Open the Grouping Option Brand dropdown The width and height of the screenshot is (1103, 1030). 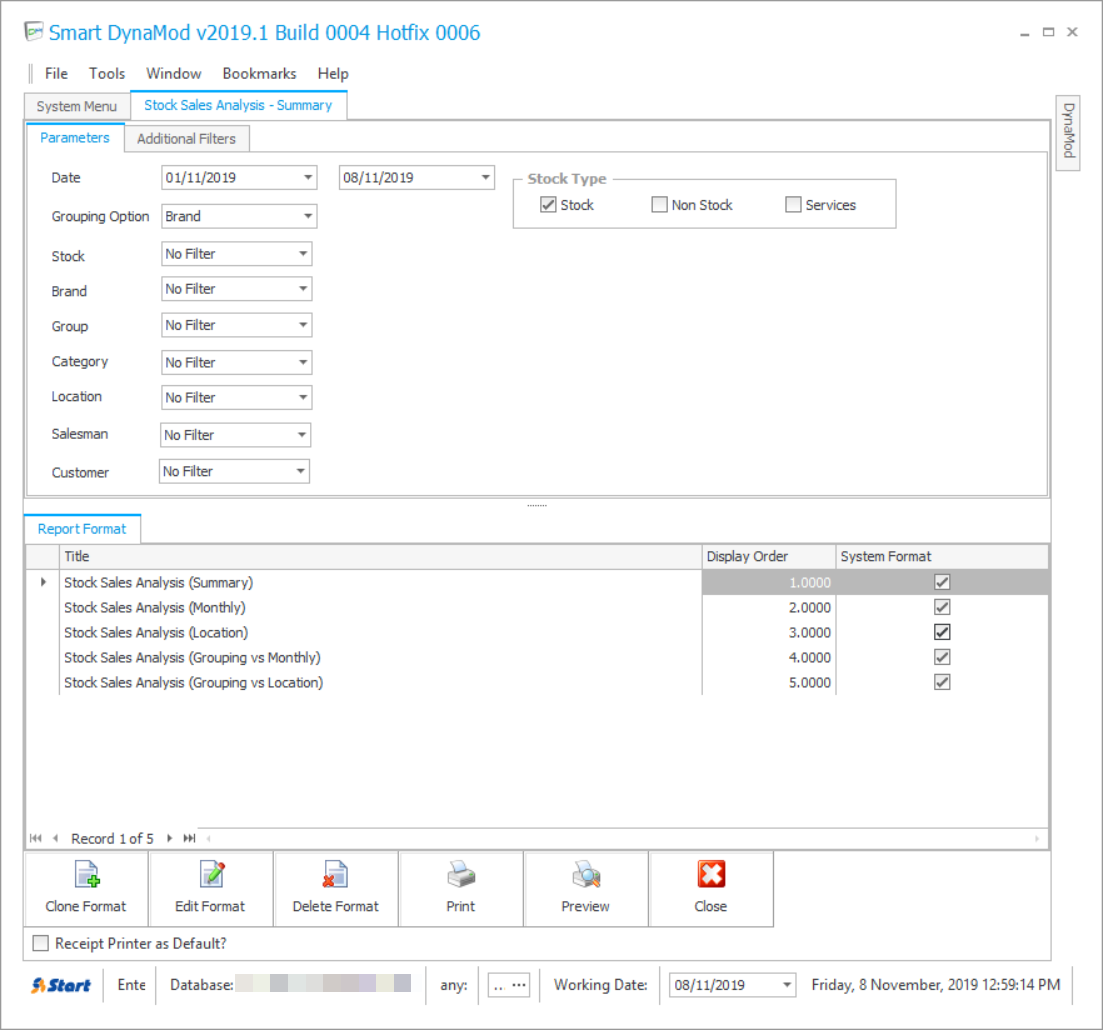(308, 216)
